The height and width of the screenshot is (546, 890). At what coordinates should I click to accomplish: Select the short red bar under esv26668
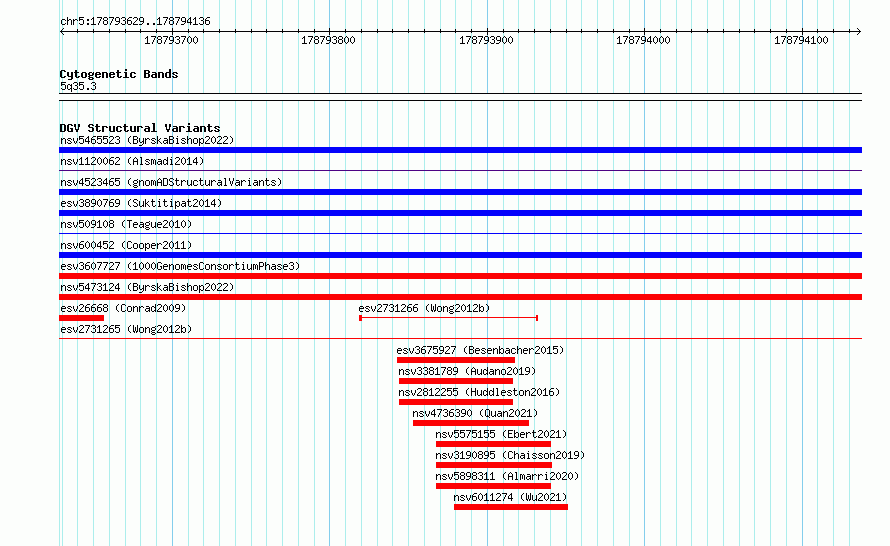click(x=82, y=318)
